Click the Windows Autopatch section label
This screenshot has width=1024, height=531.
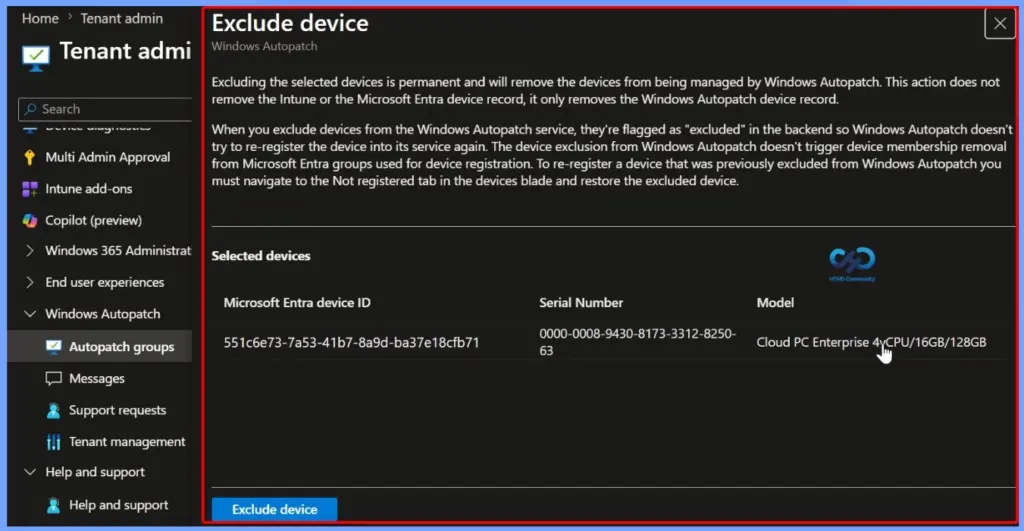coord(103,314)
